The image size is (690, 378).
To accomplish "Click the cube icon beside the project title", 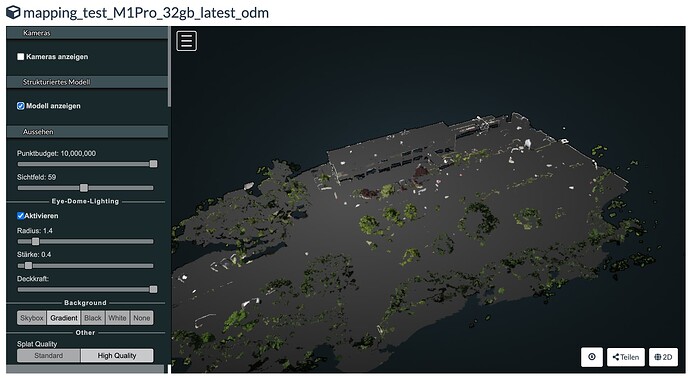I will [13, 12].
